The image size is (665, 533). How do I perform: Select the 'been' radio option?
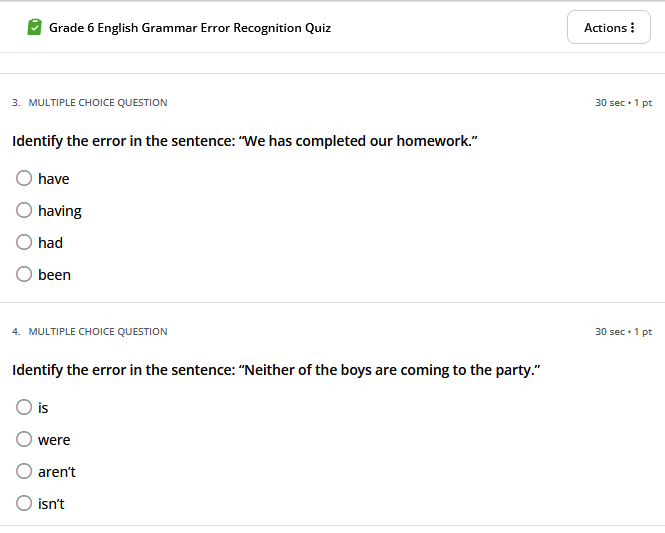pyautogui.click(x=25, y=275)
